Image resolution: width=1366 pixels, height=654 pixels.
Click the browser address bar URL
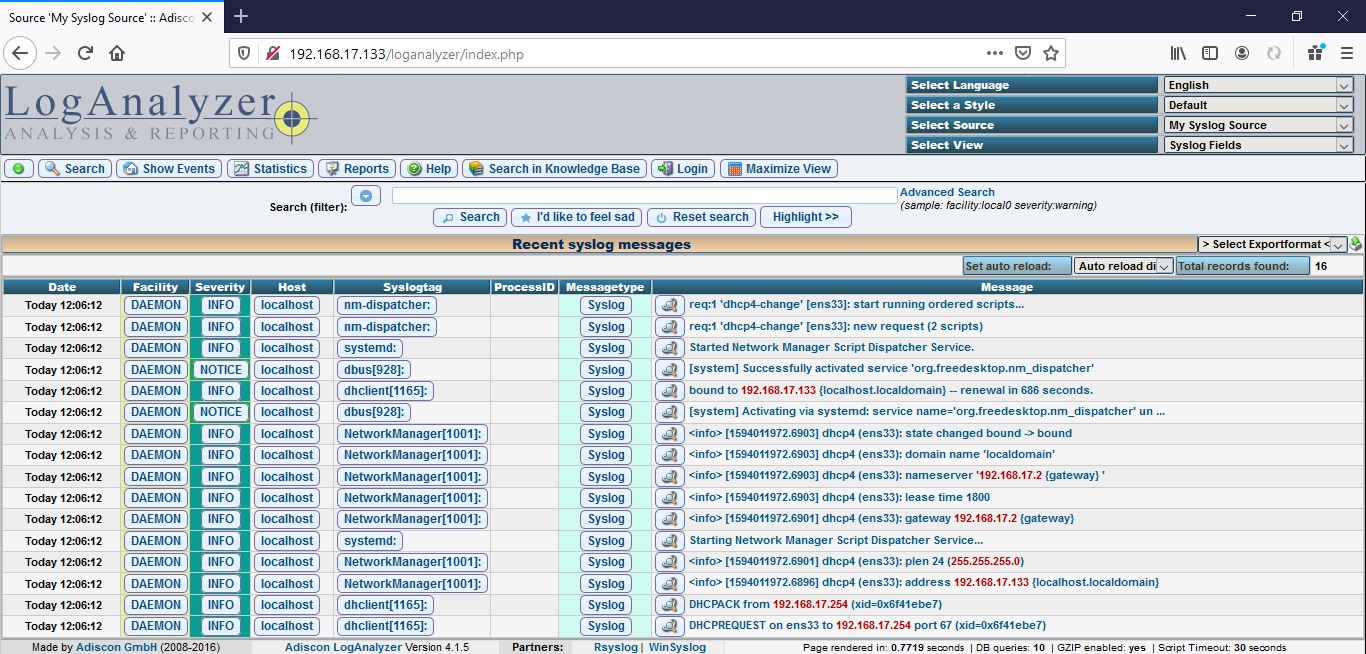pyautogui.click(x=406, y=54)
